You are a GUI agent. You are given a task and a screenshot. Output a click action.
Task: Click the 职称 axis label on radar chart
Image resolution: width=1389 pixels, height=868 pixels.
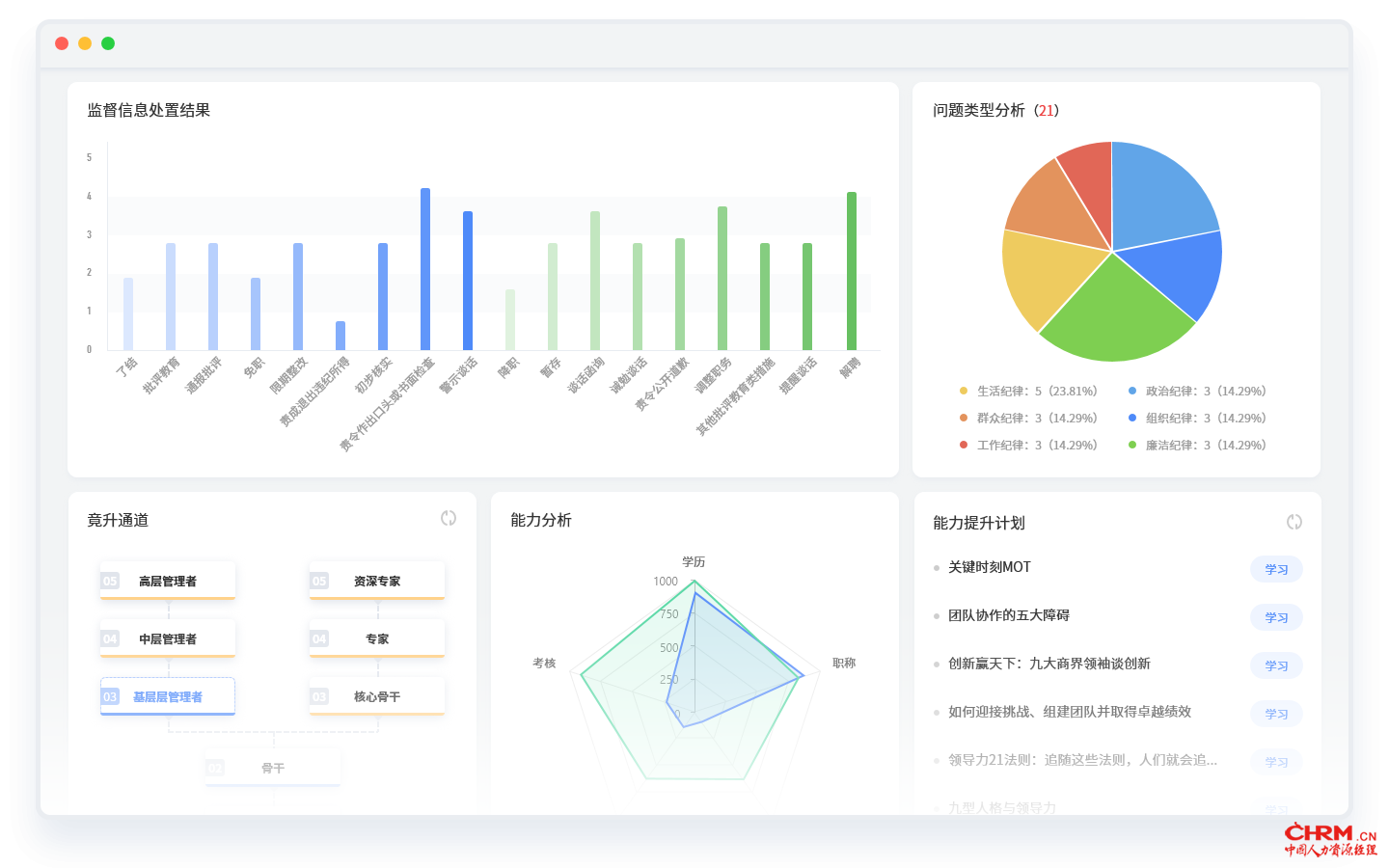click(x=843, y=664)
